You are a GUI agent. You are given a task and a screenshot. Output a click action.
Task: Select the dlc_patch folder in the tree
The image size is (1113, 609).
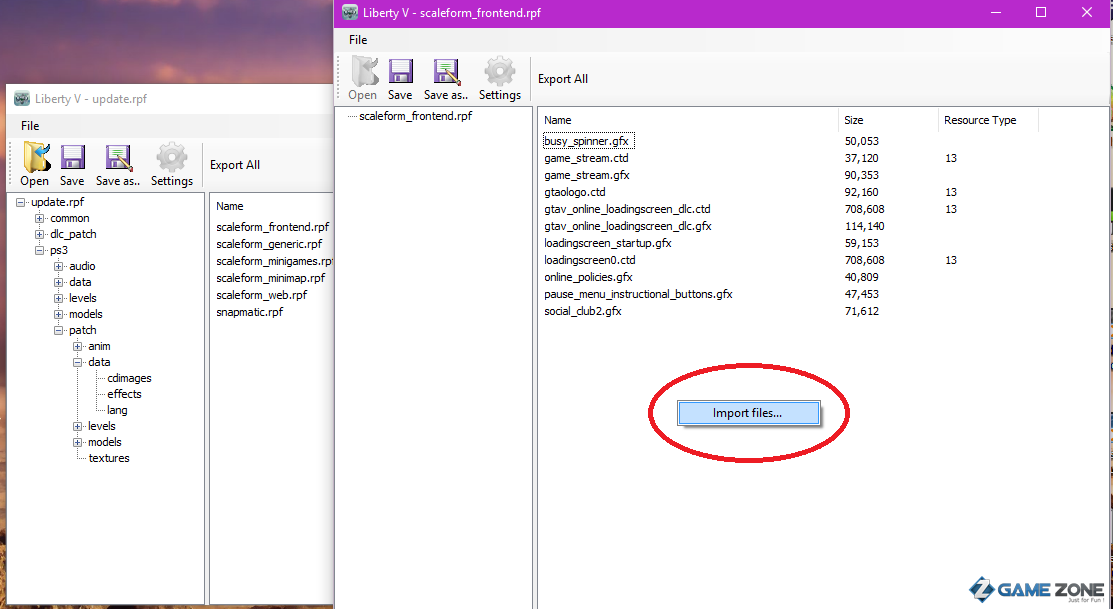[x=73, y=234]
